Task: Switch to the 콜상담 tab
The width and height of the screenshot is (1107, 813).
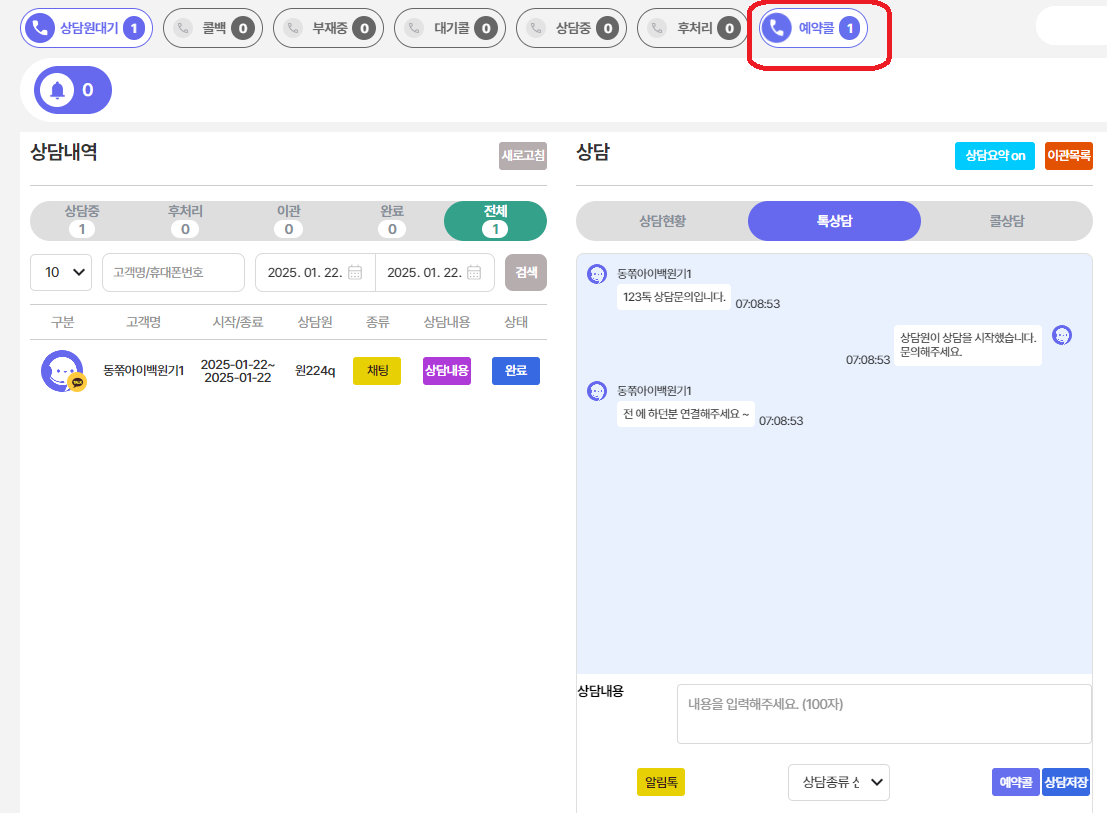Action: tap(1006, 221)
